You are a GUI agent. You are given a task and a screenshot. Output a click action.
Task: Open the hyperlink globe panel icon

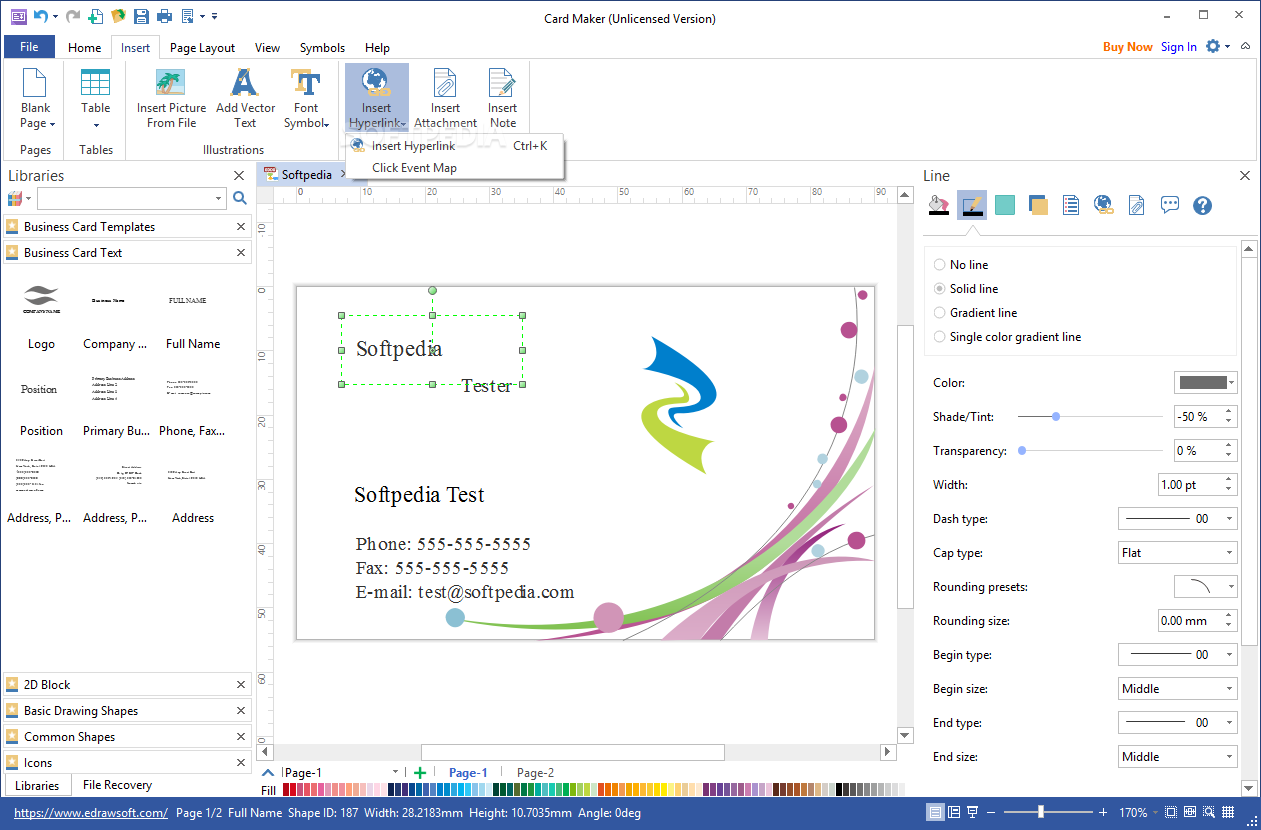click(x=1104, y=205)
